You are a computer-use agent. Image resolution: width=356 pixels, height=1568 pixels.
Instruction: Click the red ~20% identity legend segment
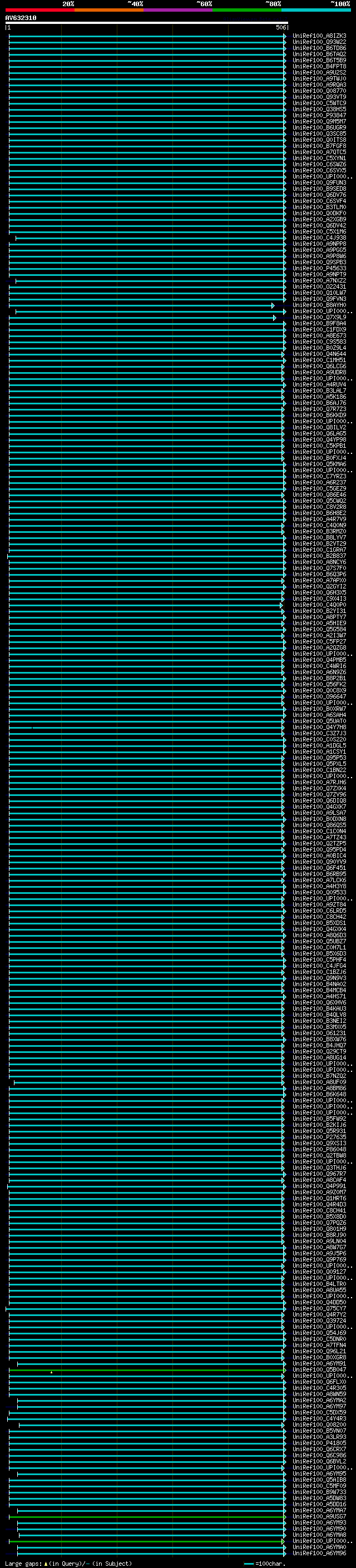pos(39,10)
